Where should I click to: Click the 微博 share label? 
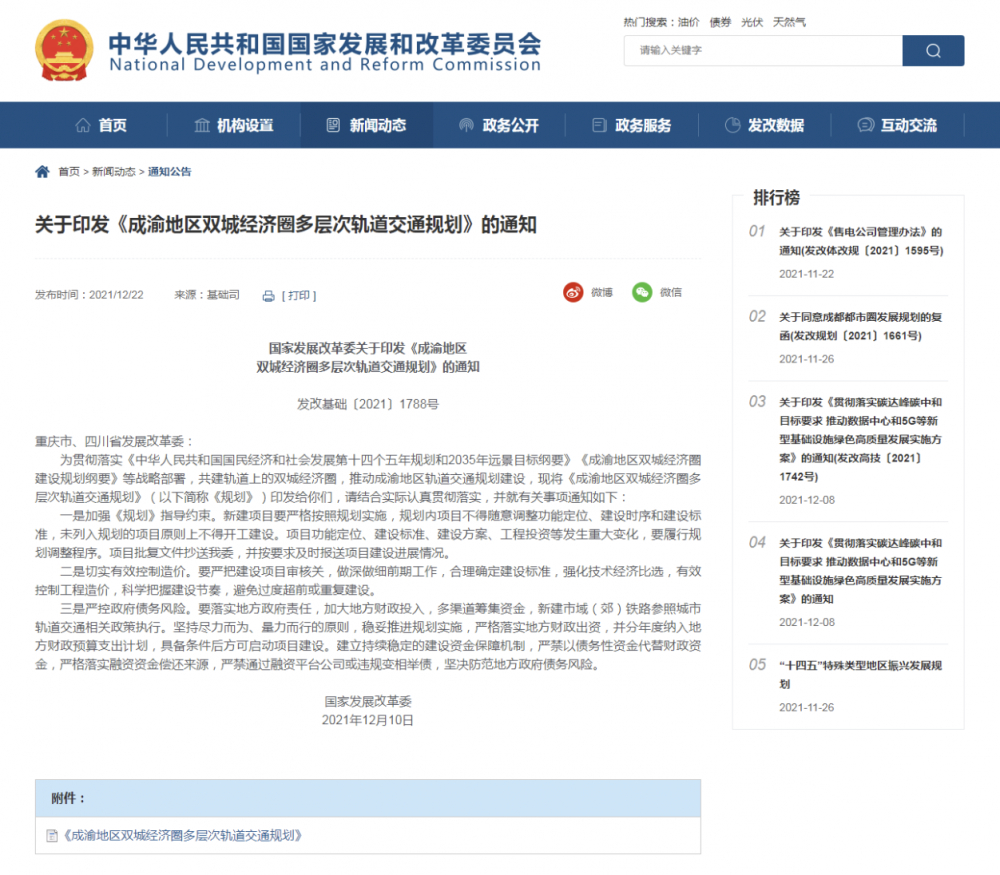[601, 292]
